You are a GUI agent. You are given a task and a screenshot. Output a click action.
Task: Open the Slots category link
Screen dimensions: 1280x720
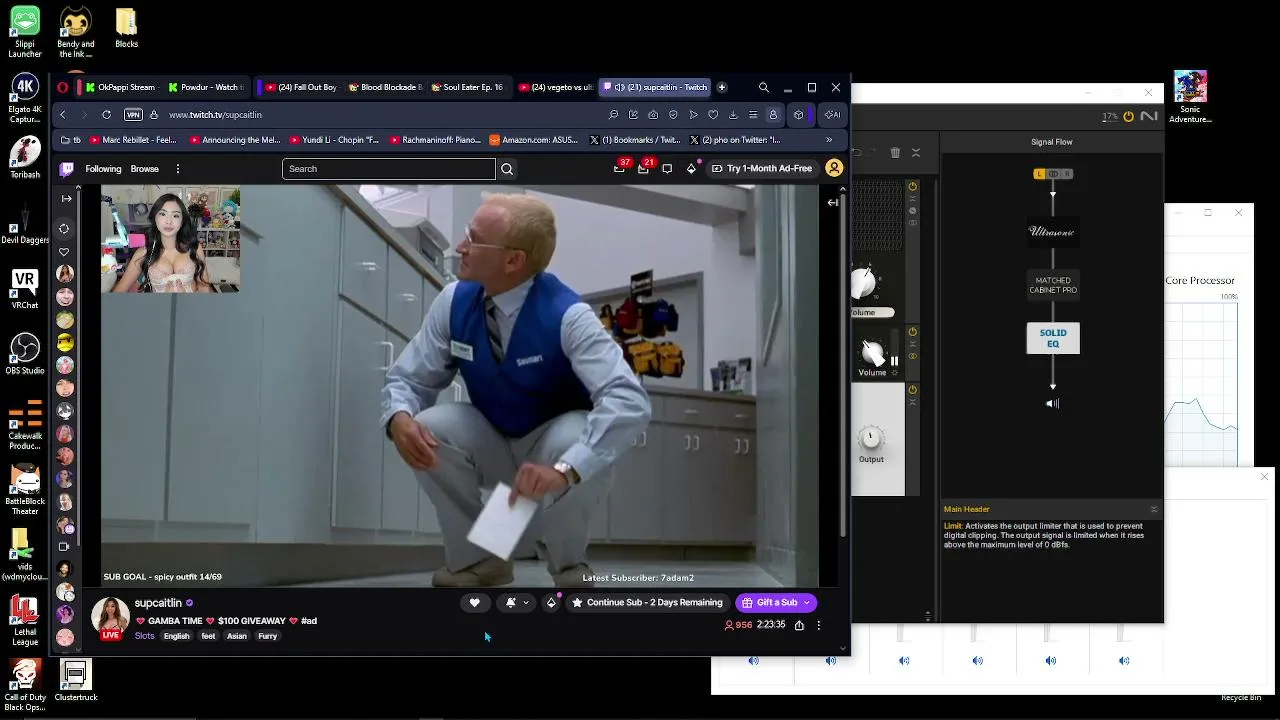tap(145, 636)
